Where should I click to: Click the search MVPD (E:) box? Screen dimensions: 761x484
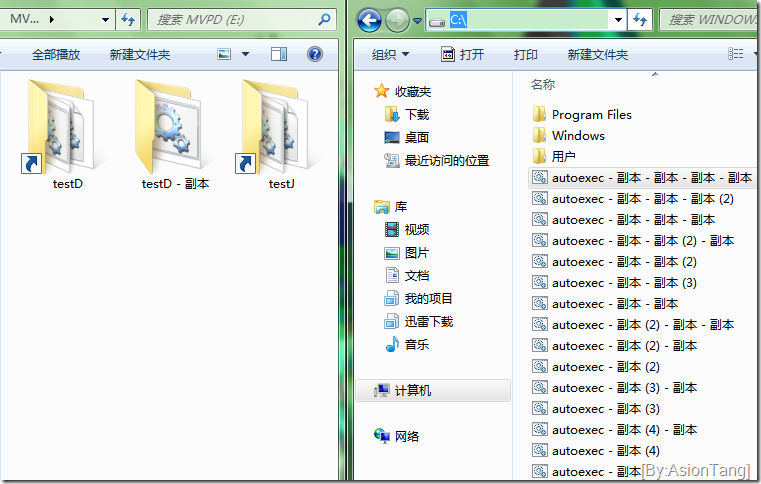(235, 19)
